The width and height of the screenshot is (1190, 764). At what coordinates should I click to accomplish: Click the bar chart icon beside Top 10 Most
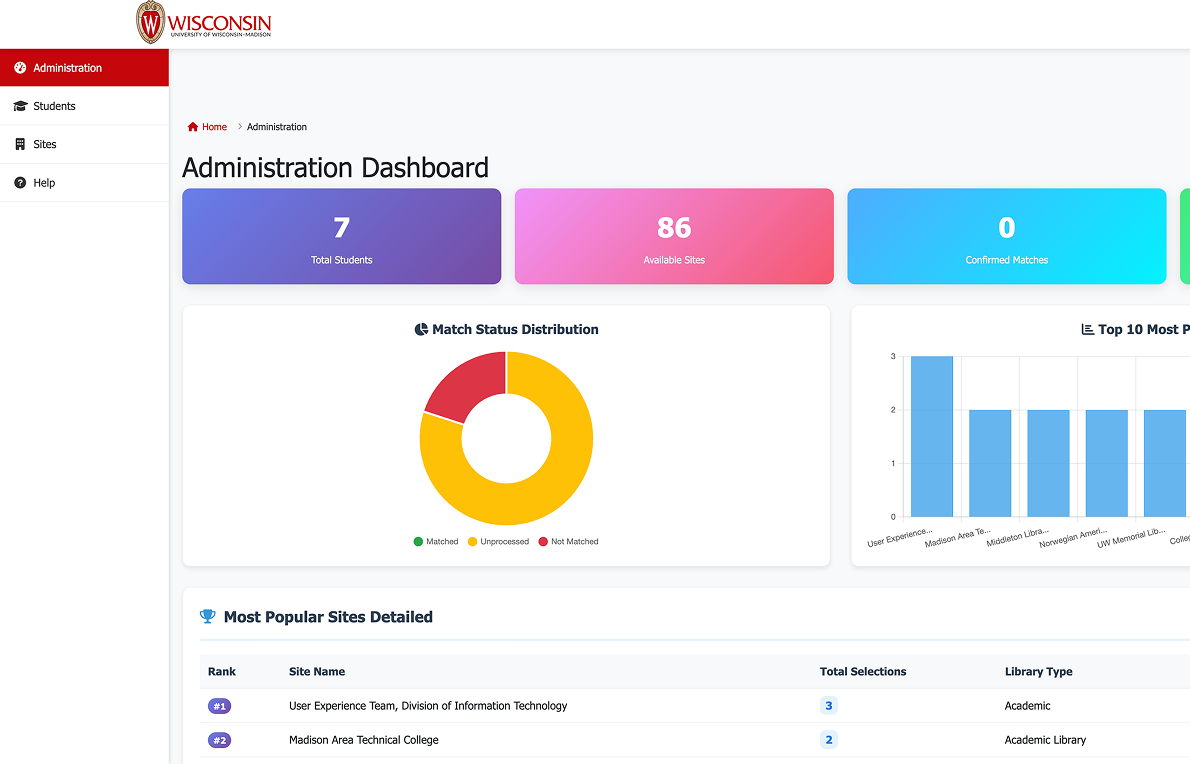[1088, 329]
